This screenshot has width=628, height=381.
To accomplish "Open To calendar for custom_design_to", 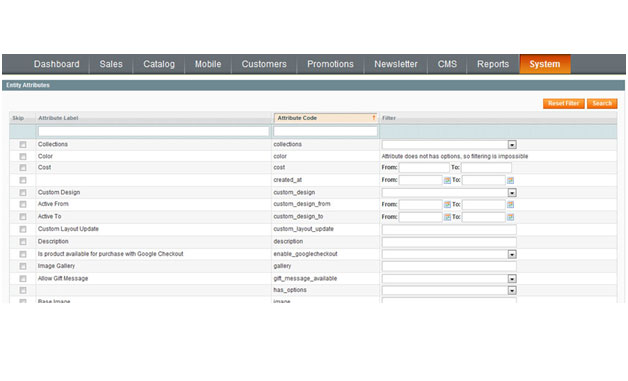I will point(510,217).
